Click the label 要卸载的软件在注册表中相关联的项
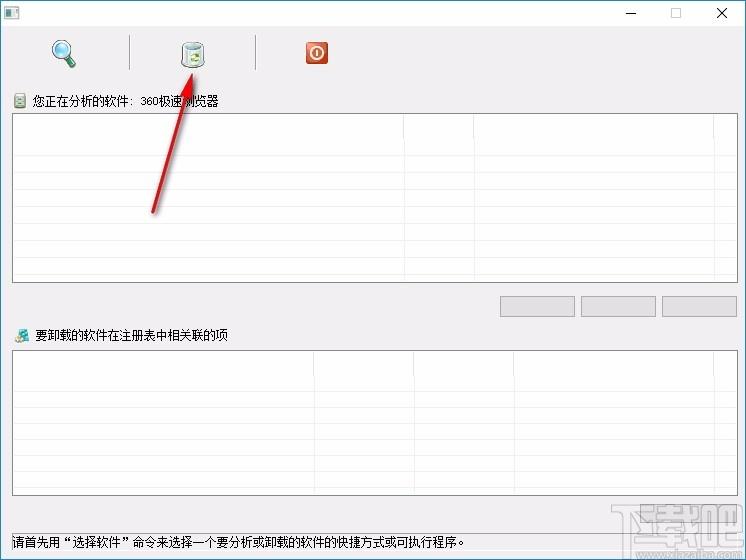Image resolution: width=746 pixels, height=560 pixels. [x=131, y=335]
